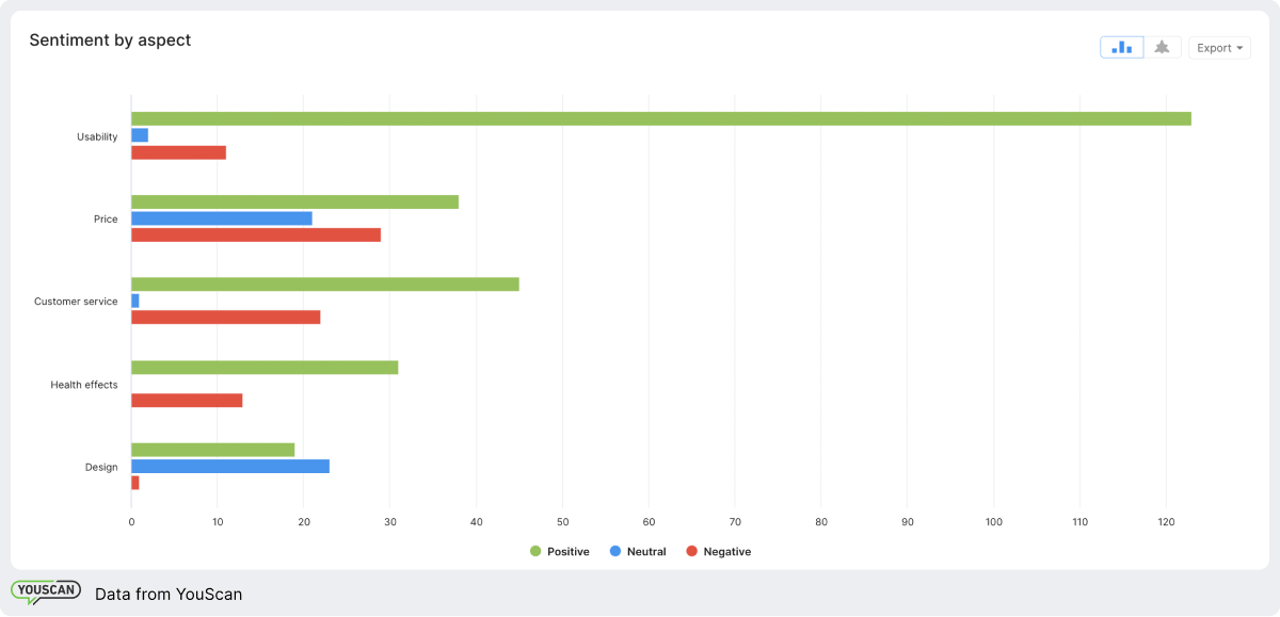
Task: Click the red Price negative bar
Action: pos(255,235)
